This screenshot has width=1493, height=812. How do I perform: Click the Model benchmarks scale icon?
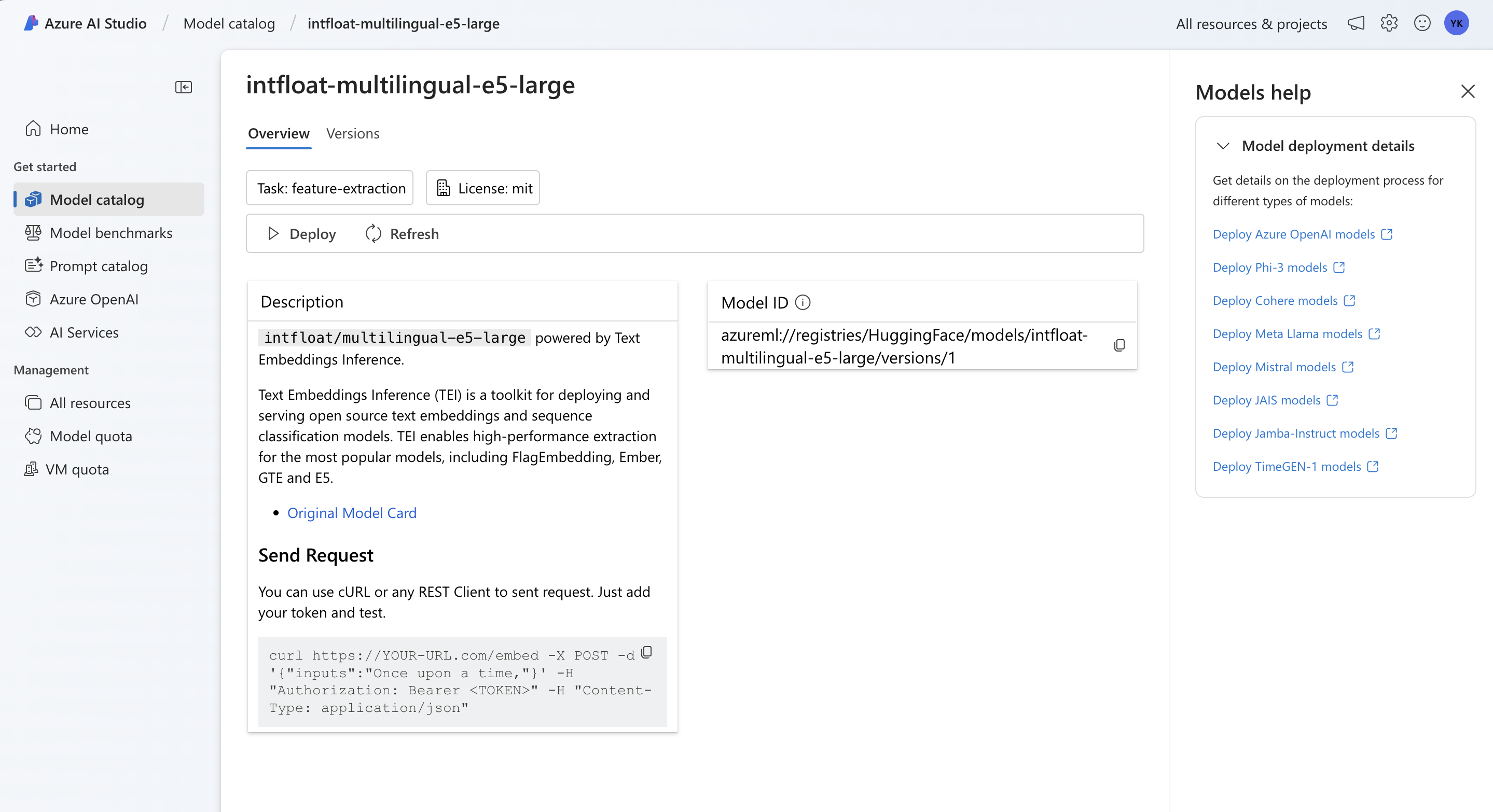point(33,233)
